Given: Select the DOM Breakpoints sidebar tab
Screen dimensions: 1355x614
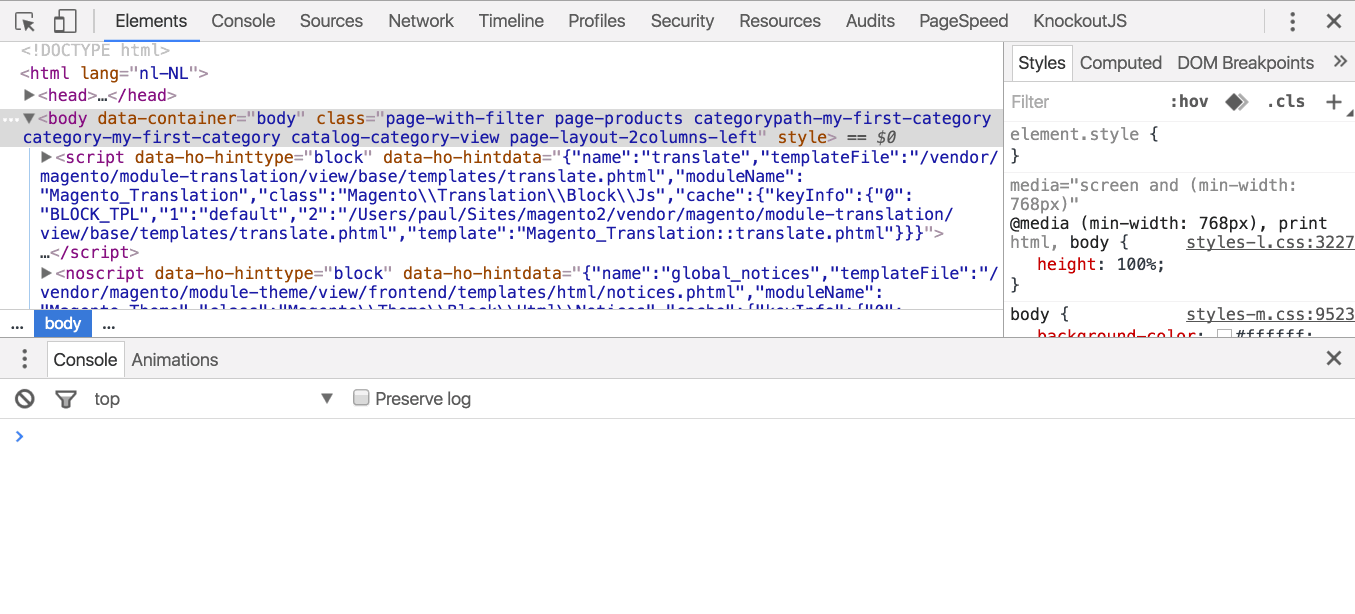Looking at the screenshot, I should point(1245,63).
